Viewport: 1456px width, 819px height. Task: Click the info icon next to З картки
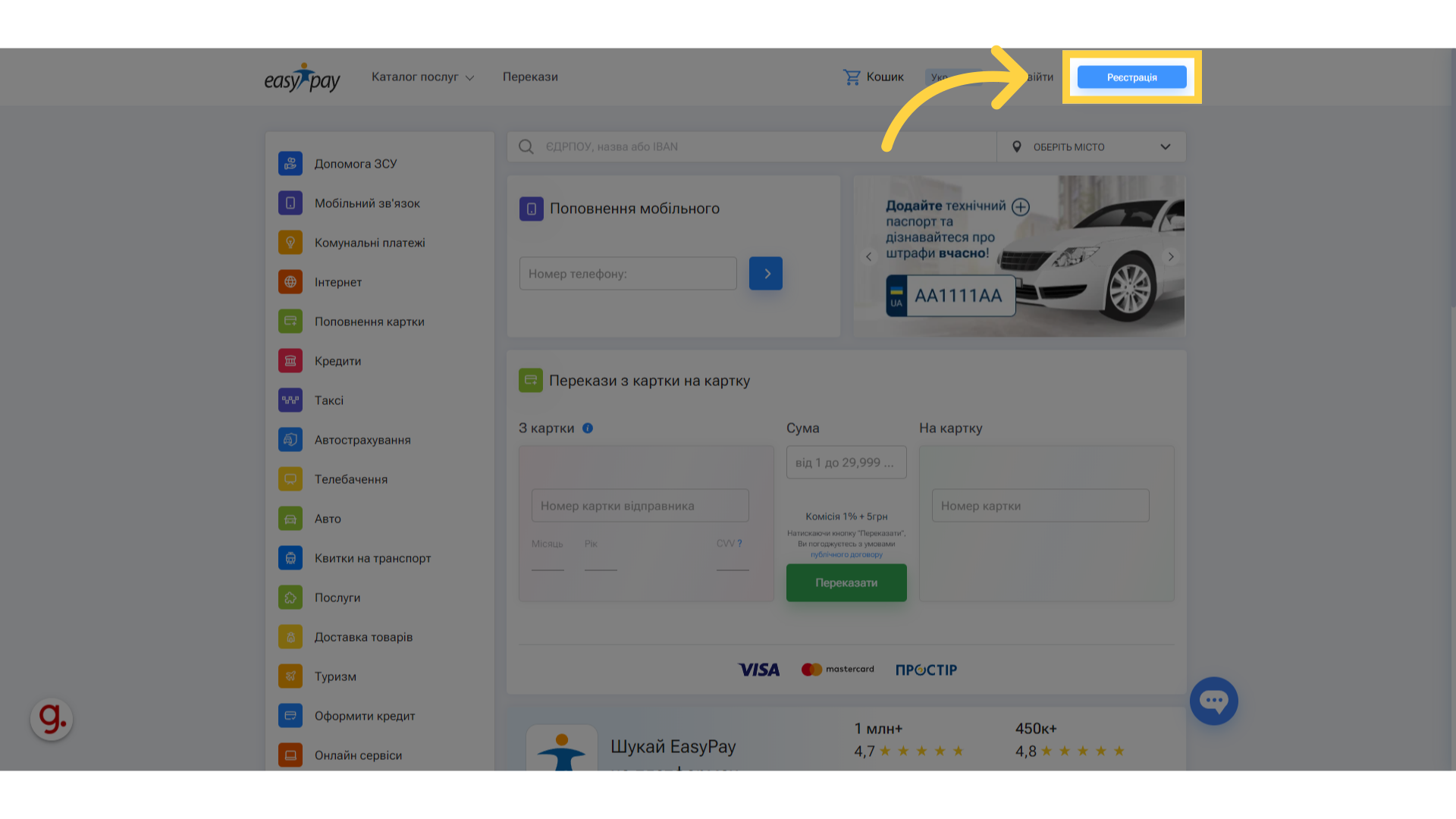point(588,428)
